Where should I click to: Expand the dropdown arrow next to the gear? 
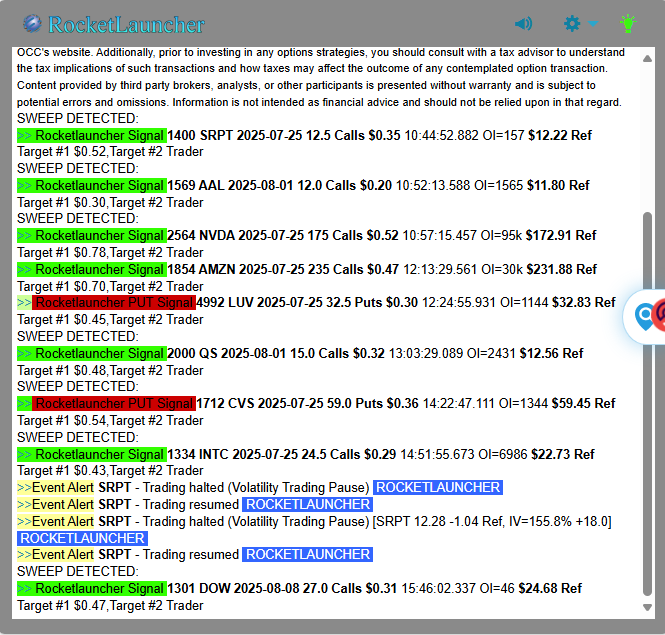593,23
